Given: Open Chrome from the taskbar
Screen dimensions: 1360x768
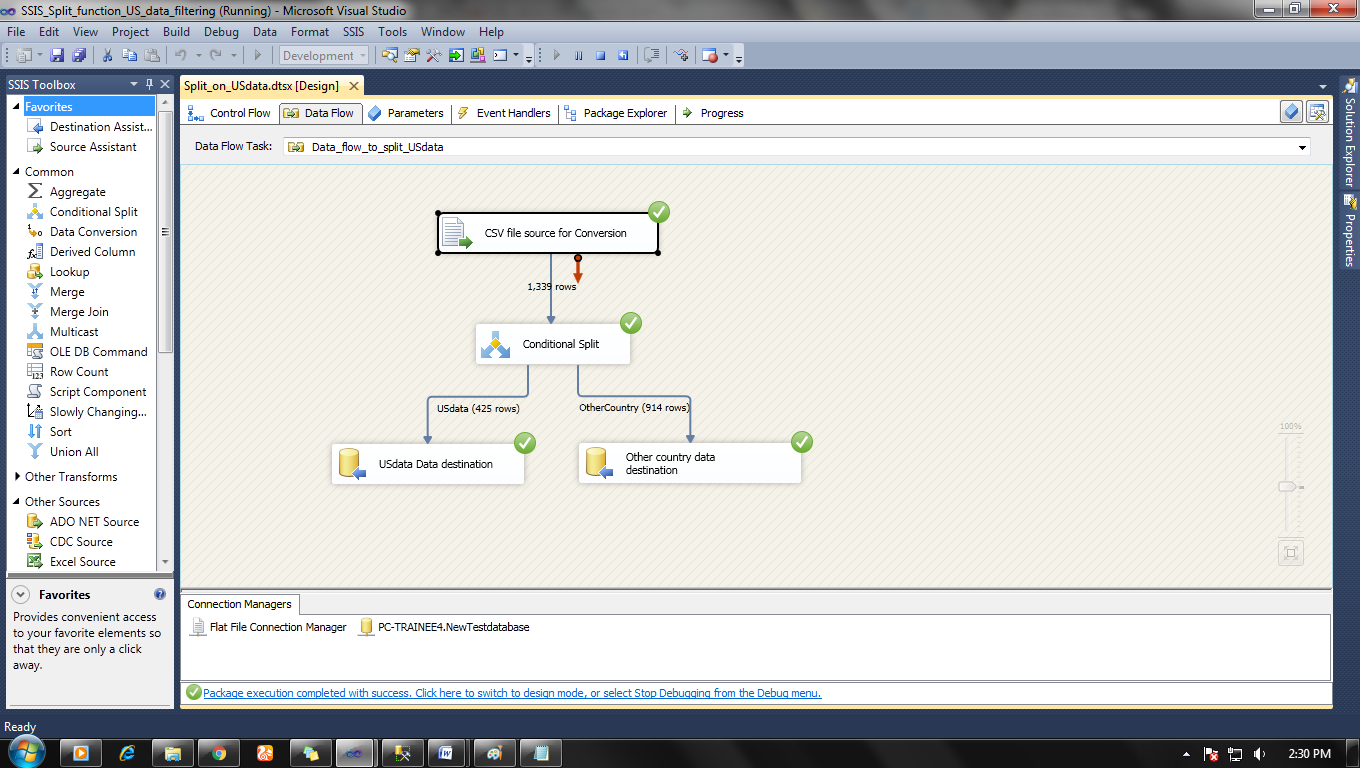Looking at the screenshot, I should 219,753.
